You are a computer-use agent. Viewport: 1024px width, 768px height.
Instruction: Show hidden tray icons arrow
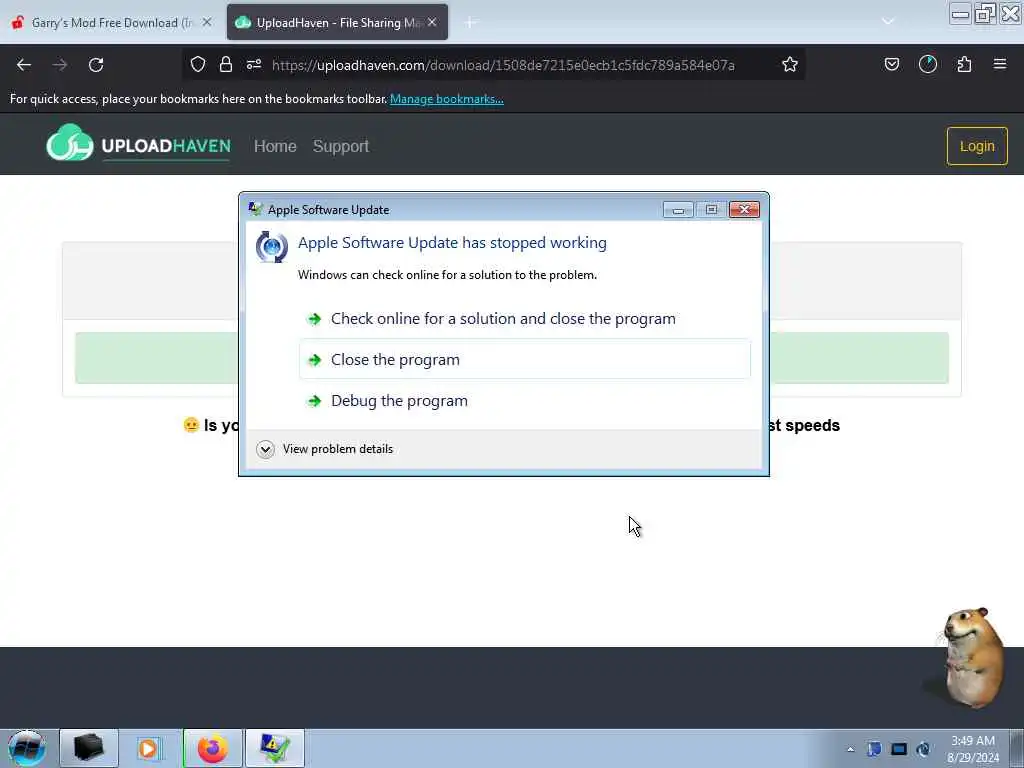[x=850, y=750]
